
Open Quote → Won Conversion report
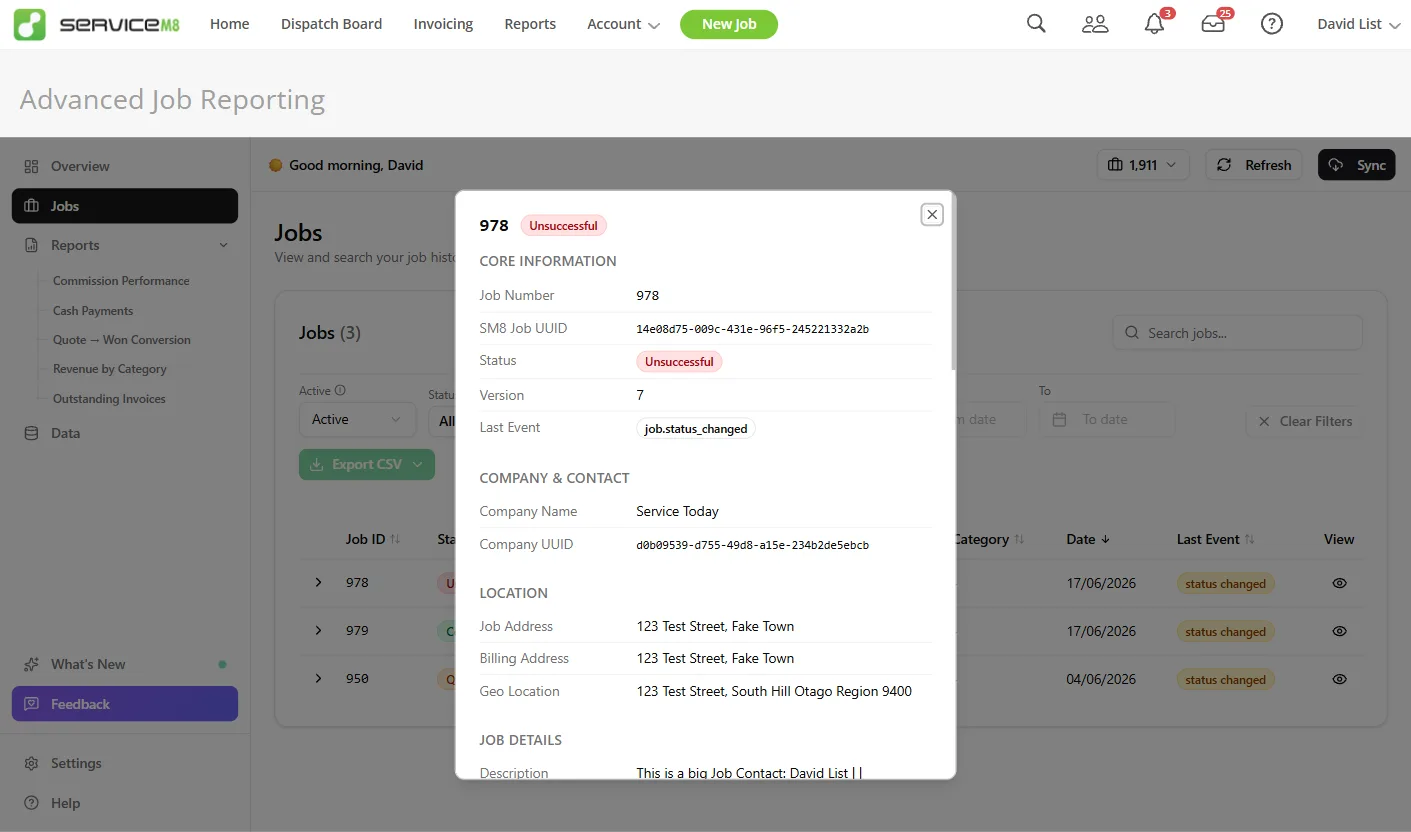122,340
